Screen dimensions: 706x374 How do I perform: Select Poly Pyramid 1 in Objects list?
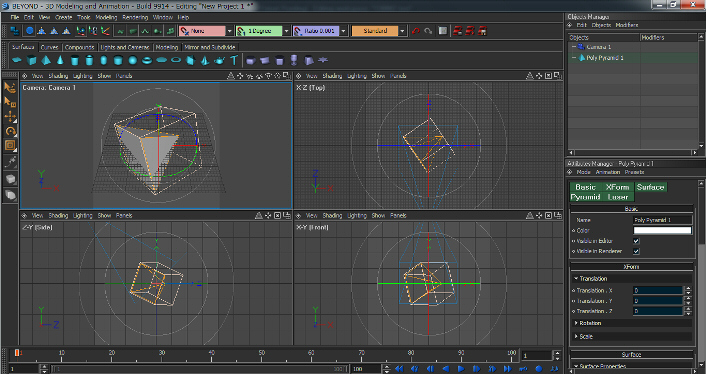click(x=604, y=58)
